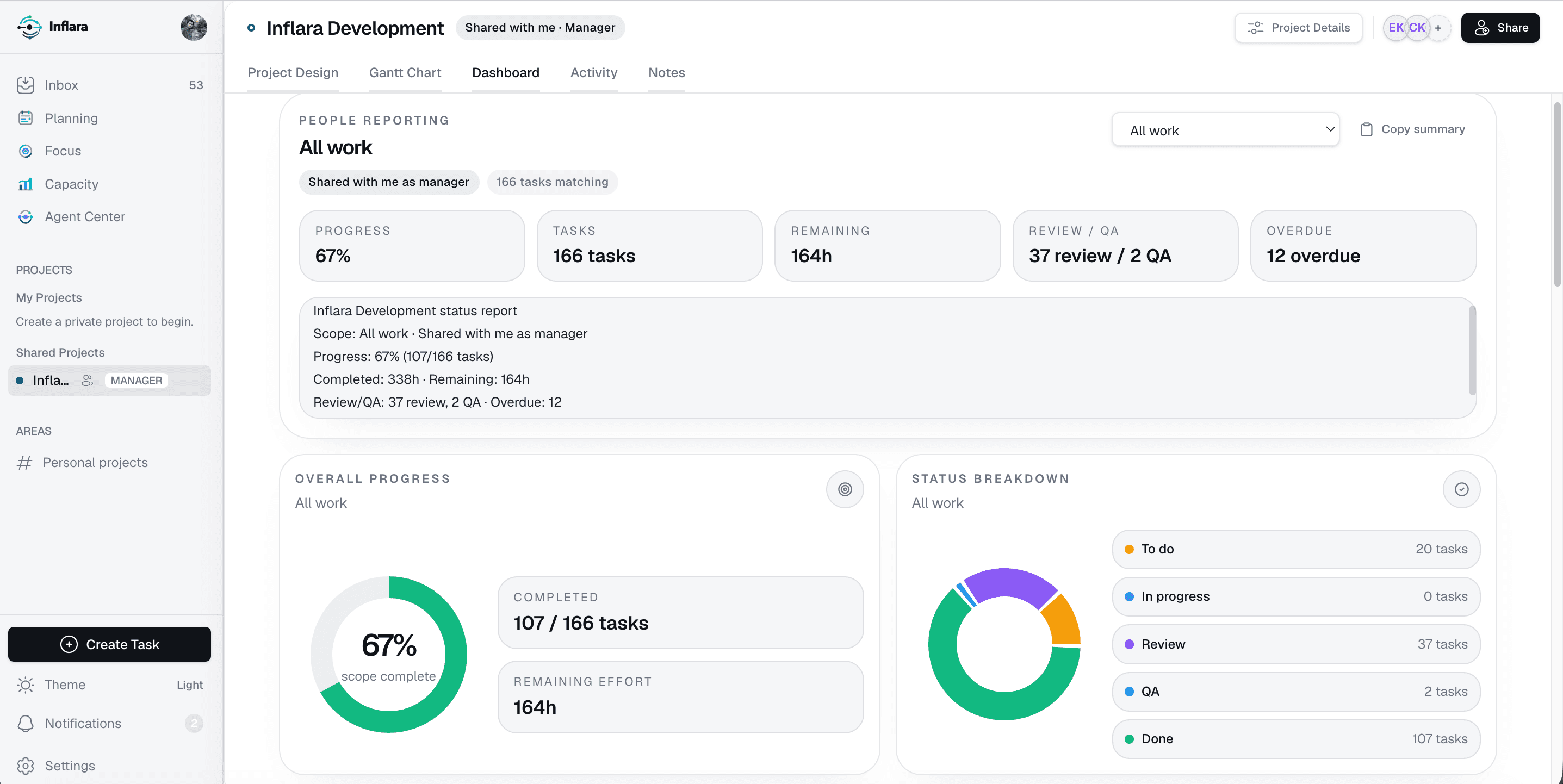Screen dimensions: 1563x784
Task: Click the Overall Progress target icon
Action: [845, 489]
